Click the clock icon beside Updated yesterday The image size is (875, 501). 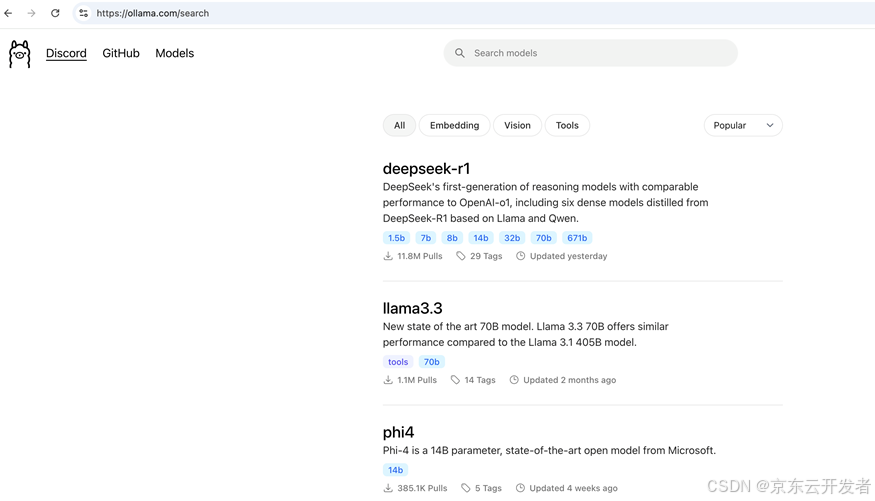coord(520,256)
